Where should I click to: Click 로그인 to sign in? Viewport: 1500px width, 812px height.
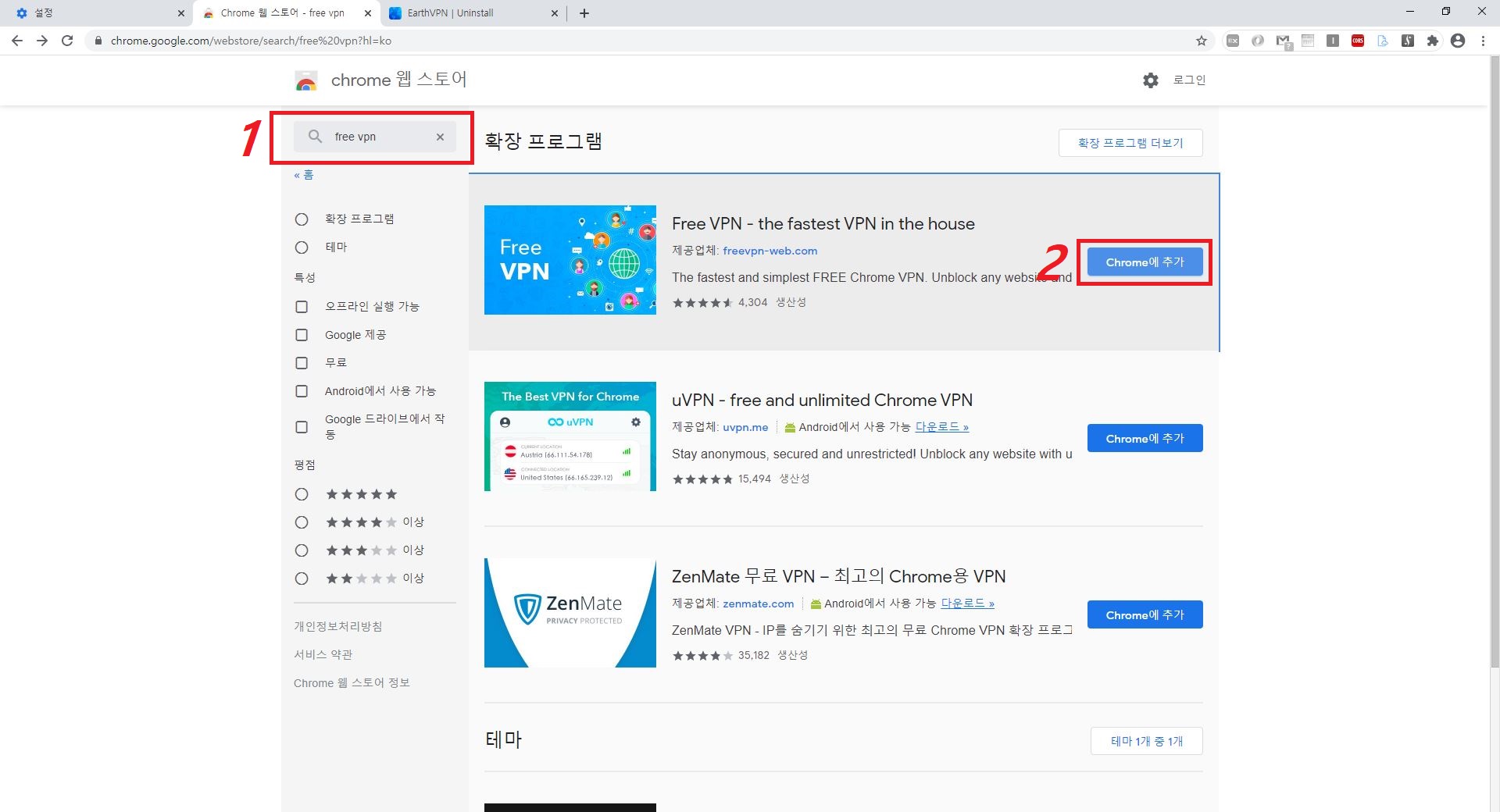pos(1189,80)
